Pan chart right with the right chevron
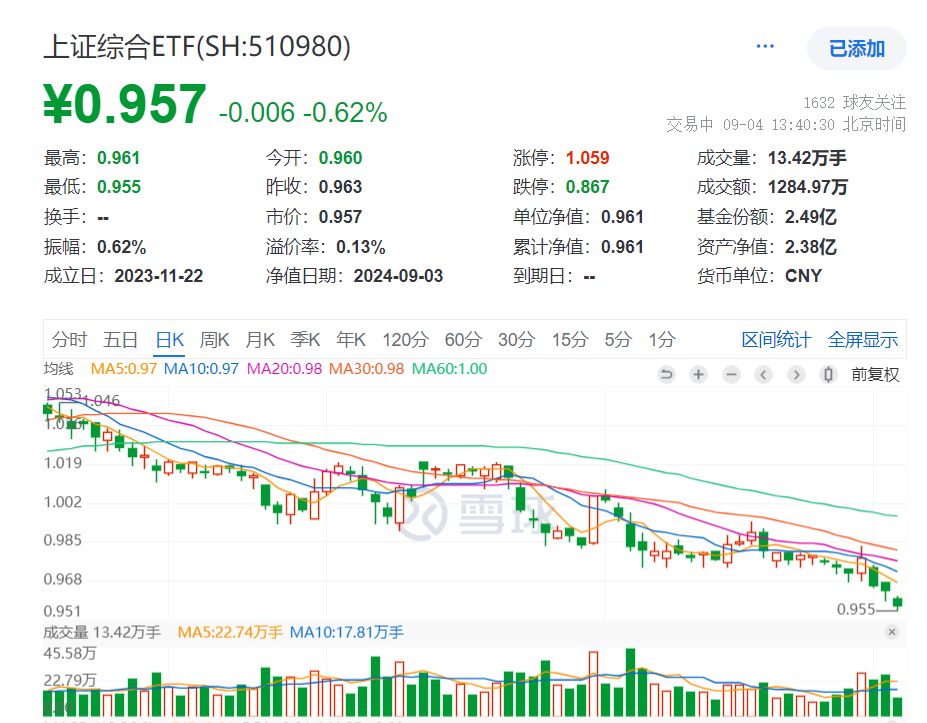 click(x=796, y=374)
